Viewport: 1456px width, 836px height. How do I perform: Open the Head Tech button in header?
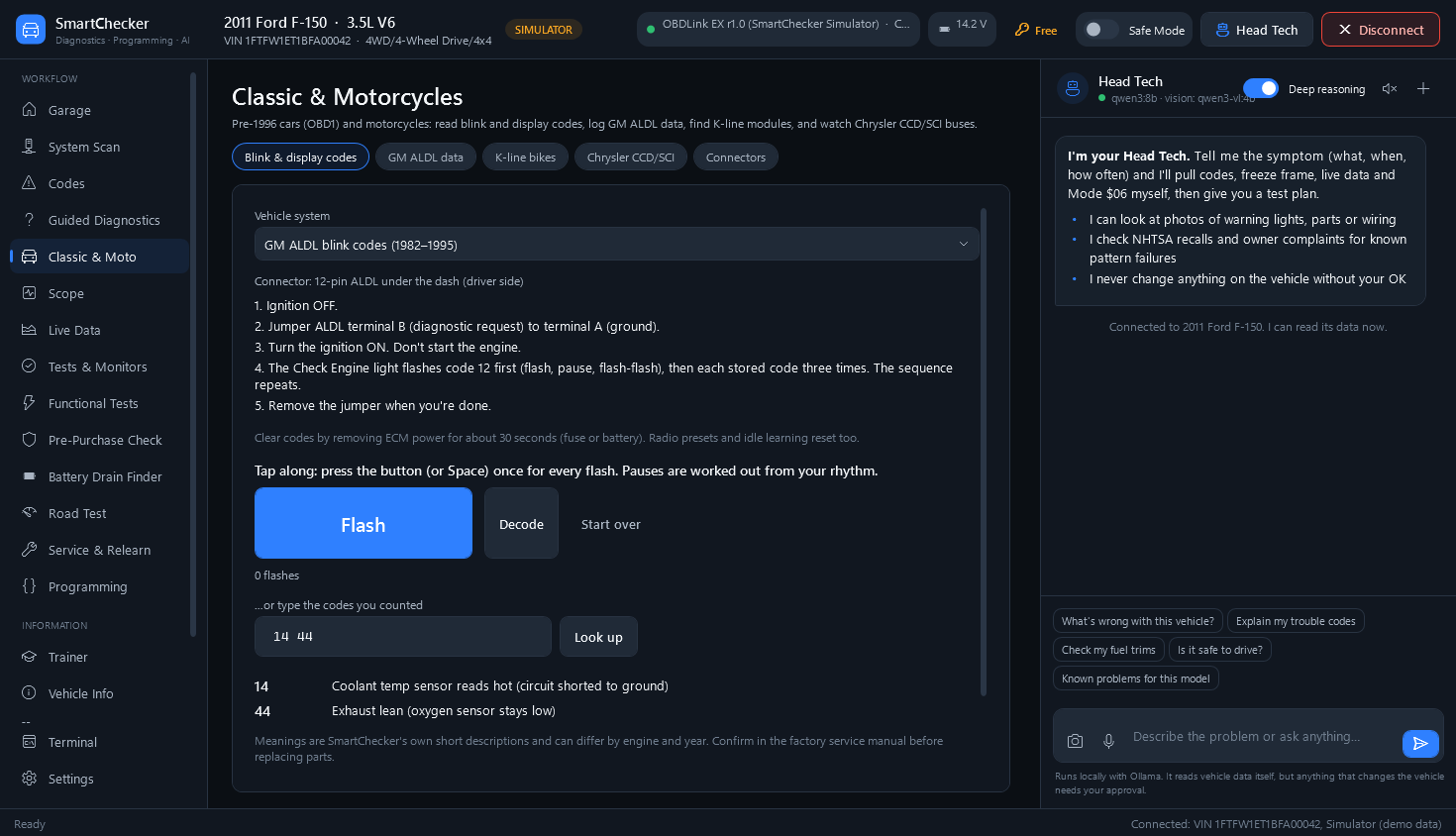click(x=1257, y=30)
